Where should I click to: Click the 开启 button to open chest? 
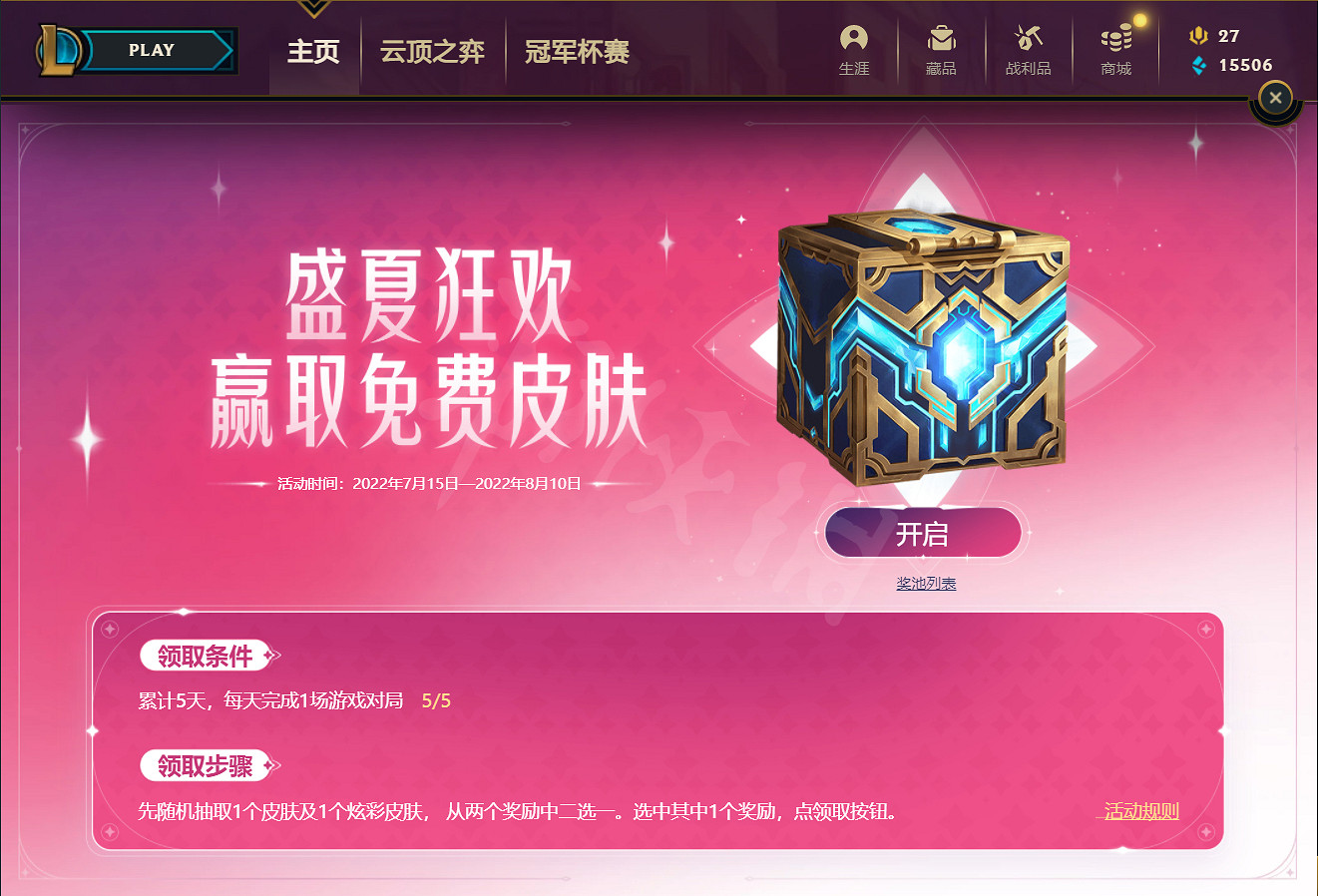click(923, 534)
